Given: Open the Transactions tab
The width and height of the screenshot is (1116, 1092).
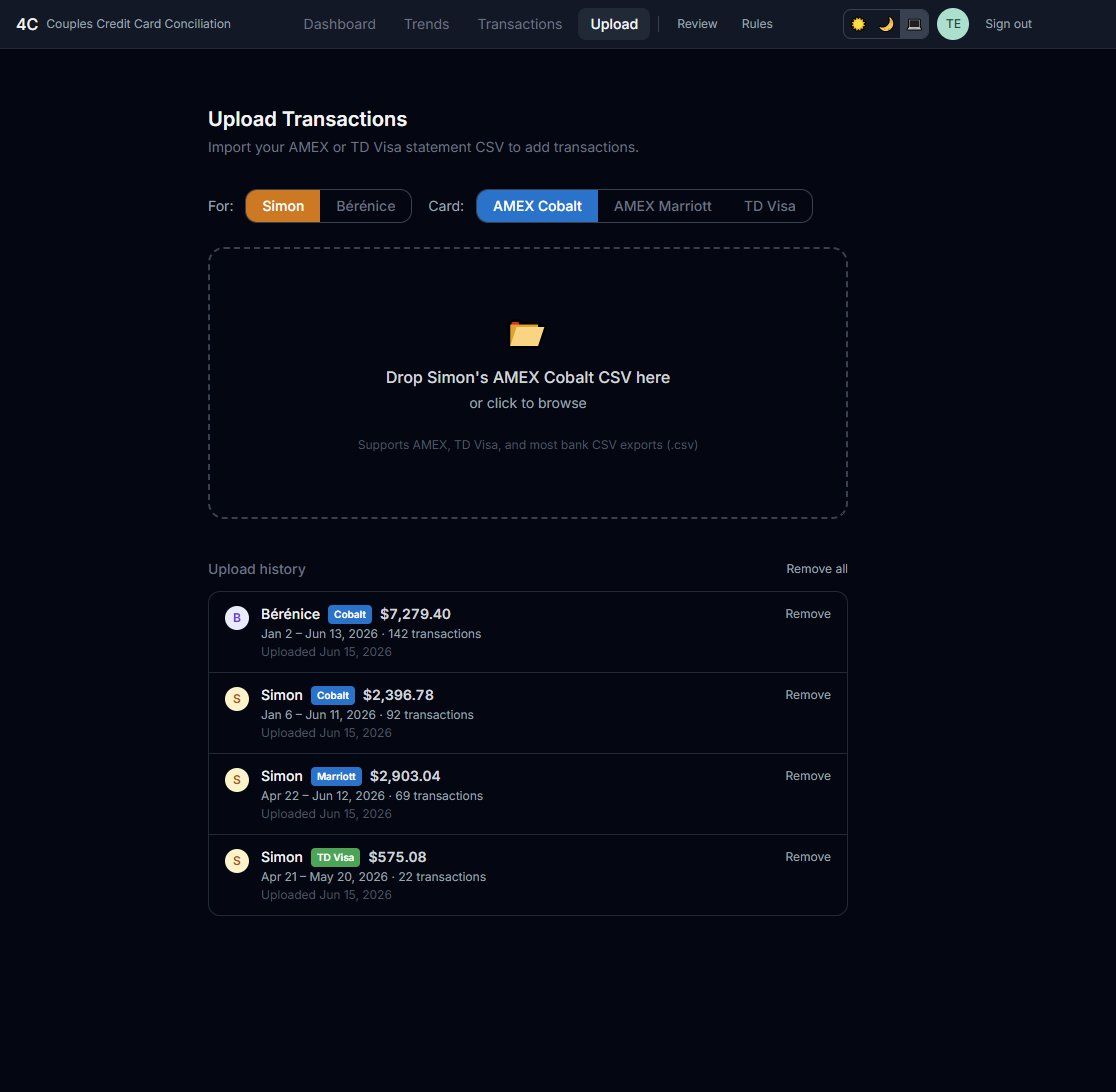Looking at the screenshot, I should [x=520, y=24].
